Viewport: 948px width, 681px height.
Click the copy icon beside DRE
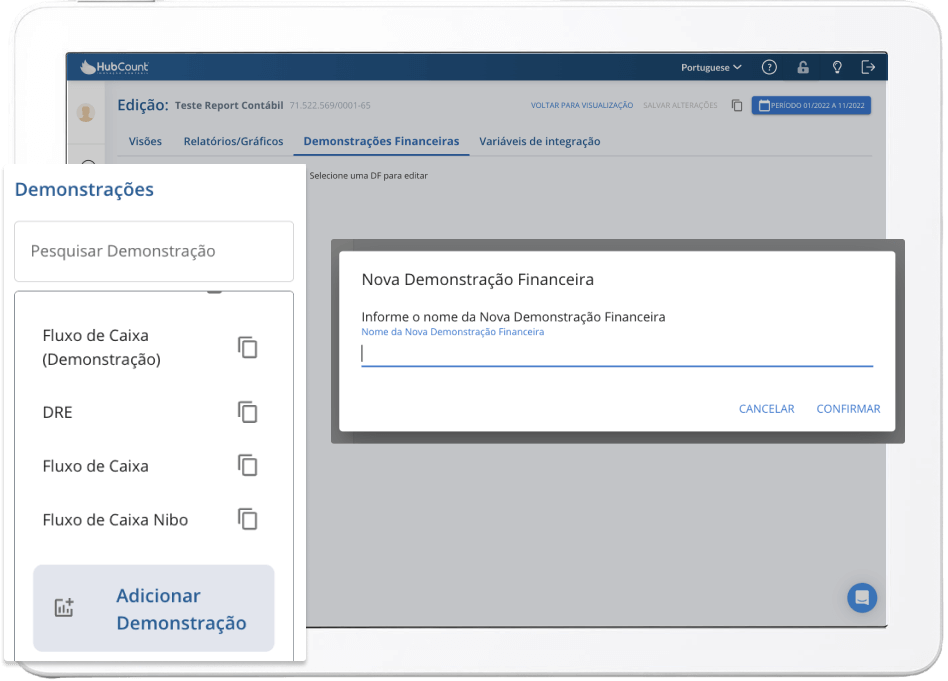pos(247,412)
